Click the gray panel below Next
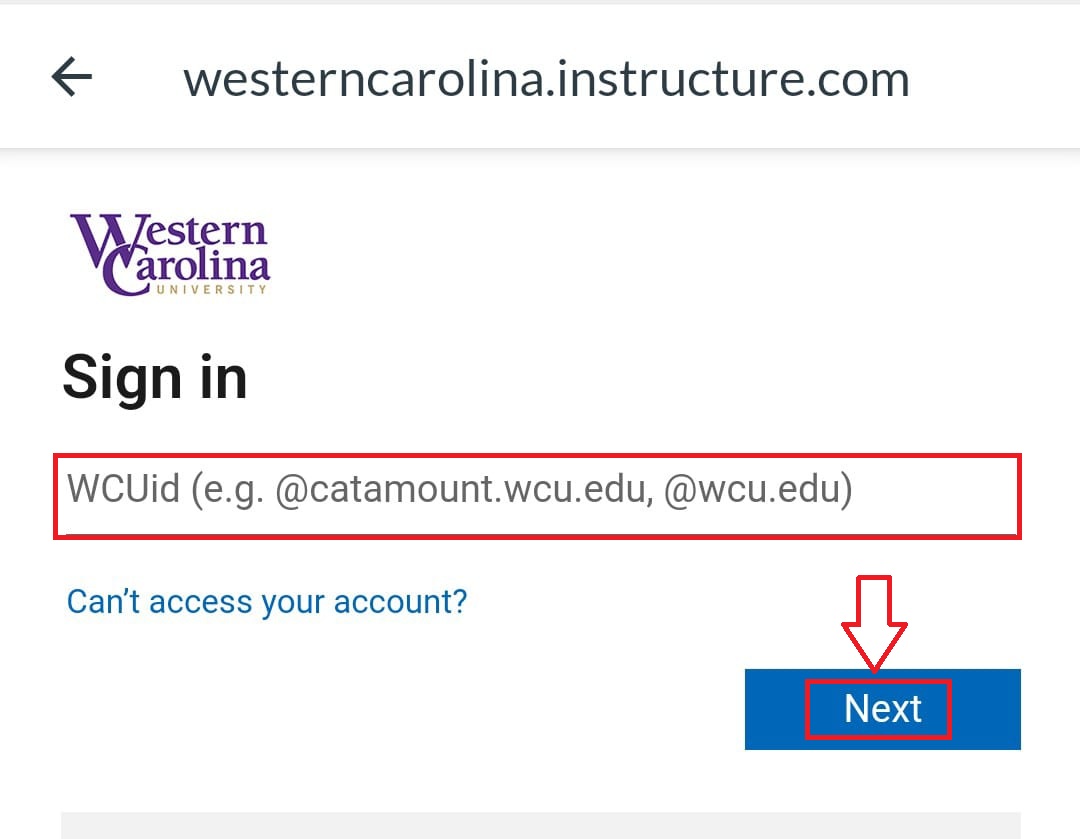Image resolution: width=1080 pixels, height=839 pixels. tap(541, 825)
